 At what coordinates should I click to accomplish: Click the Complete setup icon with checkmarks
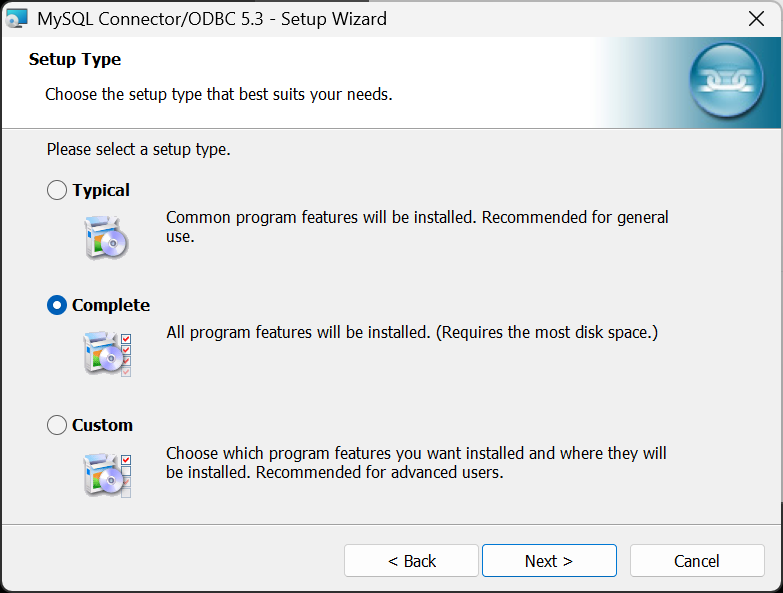[x=107, y=354]
